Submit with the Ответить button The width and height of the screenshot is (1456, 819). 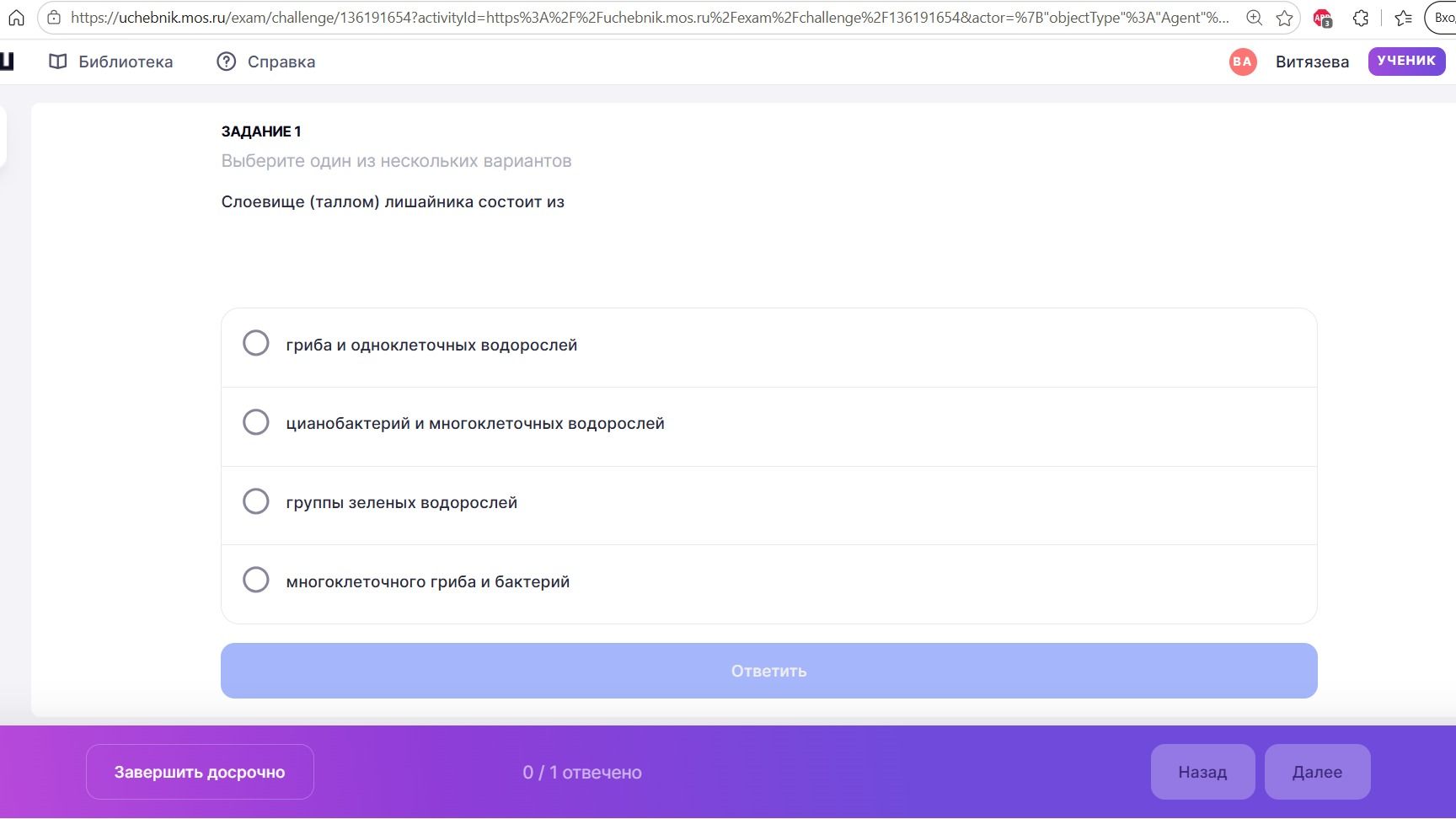(768, 671)
